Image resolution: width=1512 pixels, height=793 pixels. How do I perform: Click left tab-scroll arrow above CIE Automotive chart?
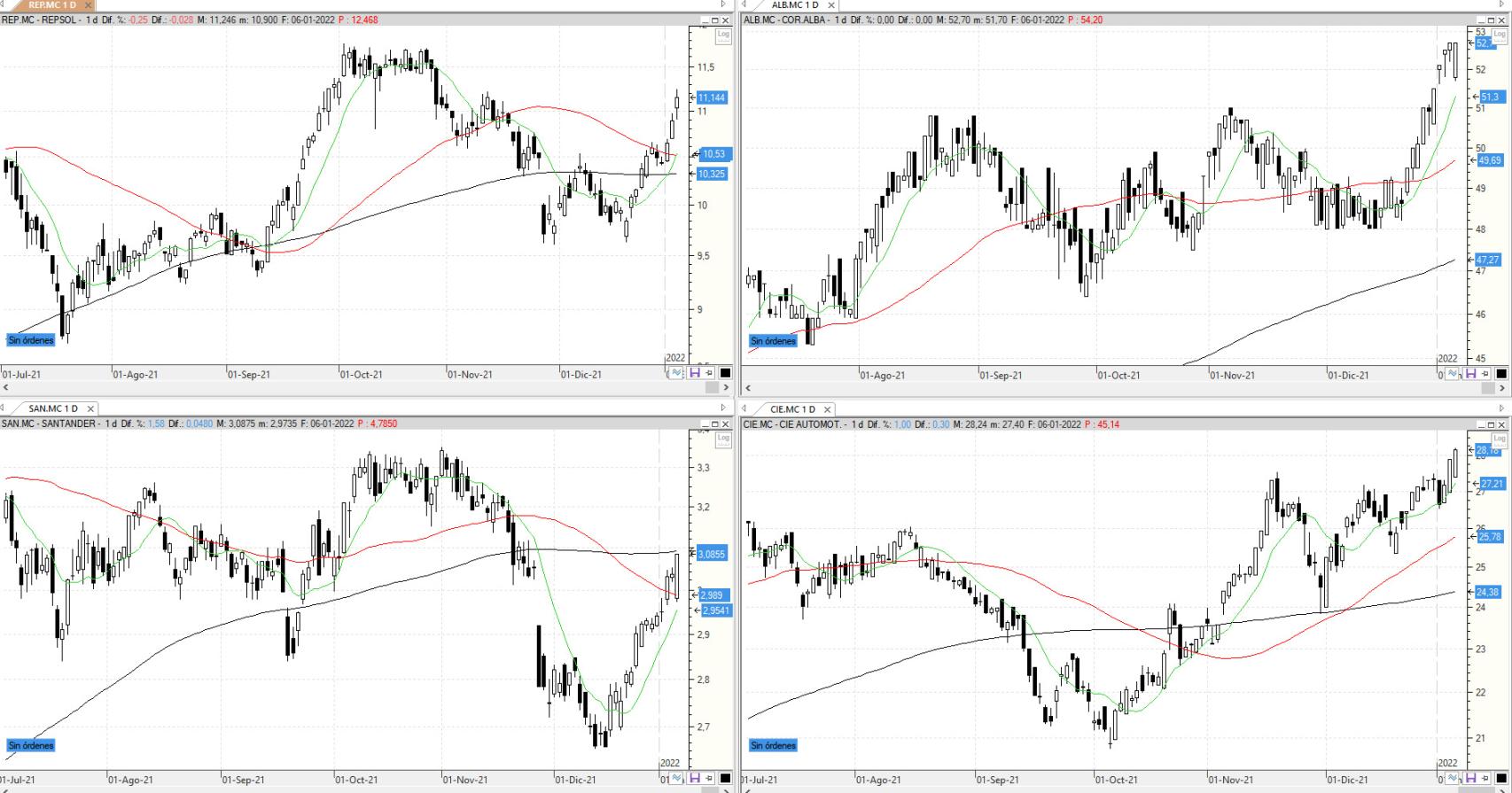746,408
